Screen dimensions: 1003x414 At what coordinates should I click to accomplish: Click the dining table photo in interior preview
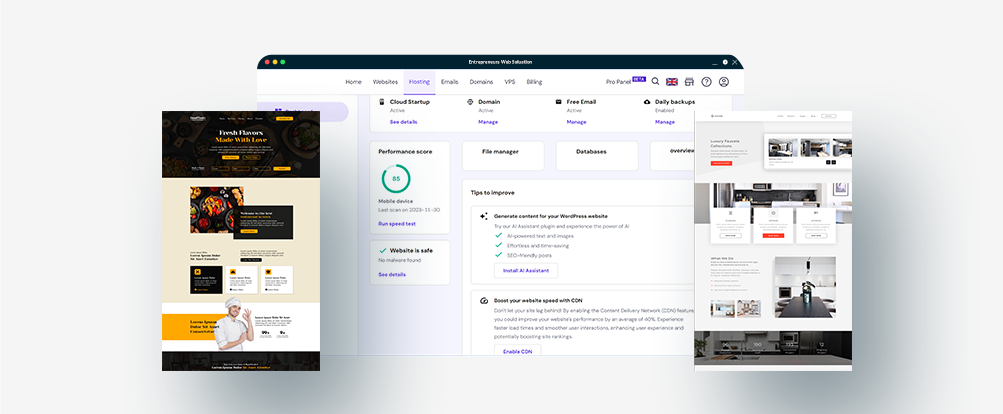805,287
